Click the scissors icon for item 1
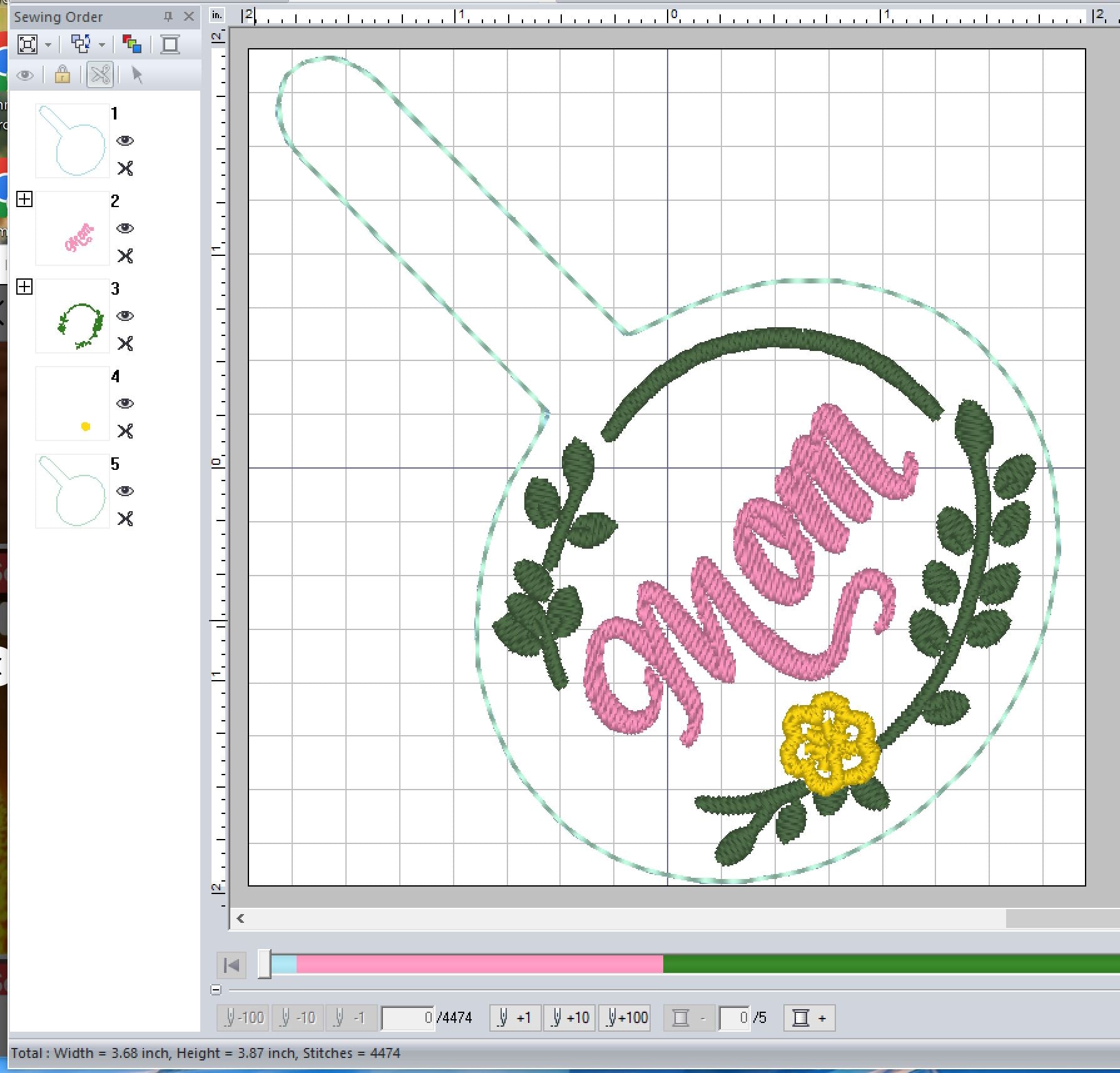The height and width of the screenshot is (1073, 1120). tap(125, 168)
